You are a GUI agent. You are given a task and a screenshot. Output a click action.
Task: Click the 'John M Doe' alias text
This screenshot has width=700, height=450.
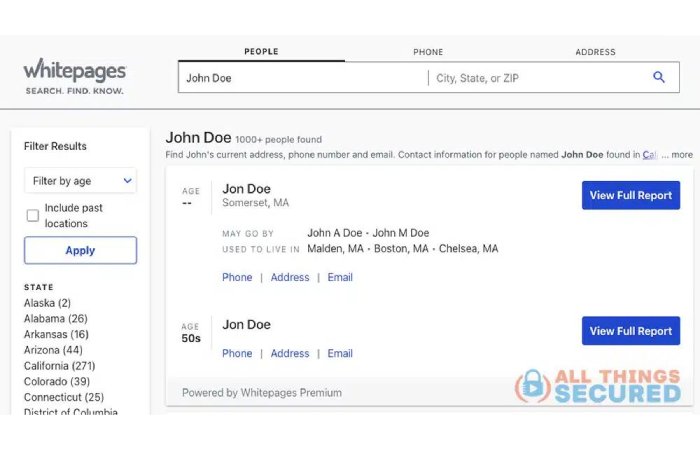[x=400, y=233]
